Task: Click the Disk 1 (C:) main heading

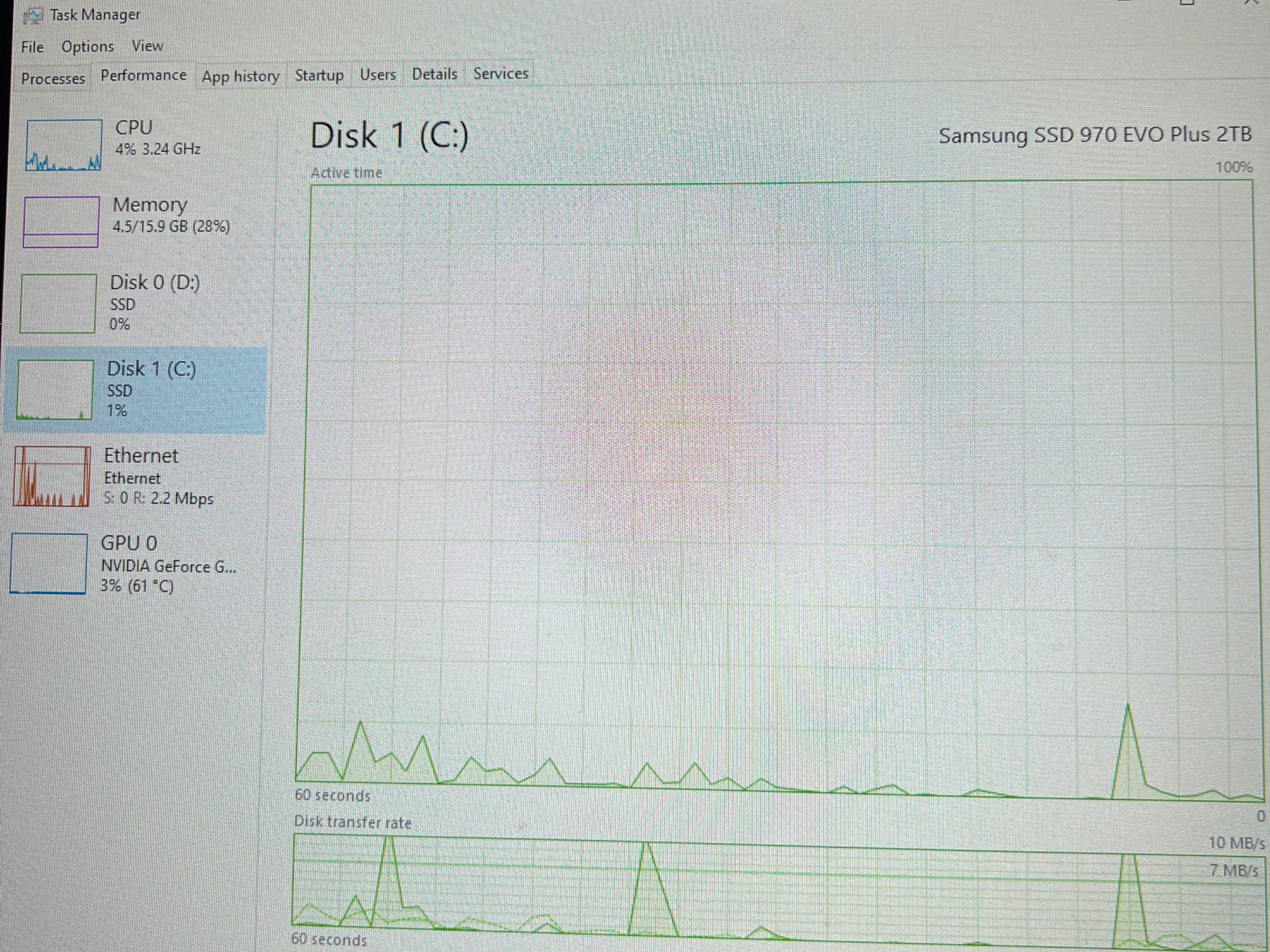Action: (389, 135)
